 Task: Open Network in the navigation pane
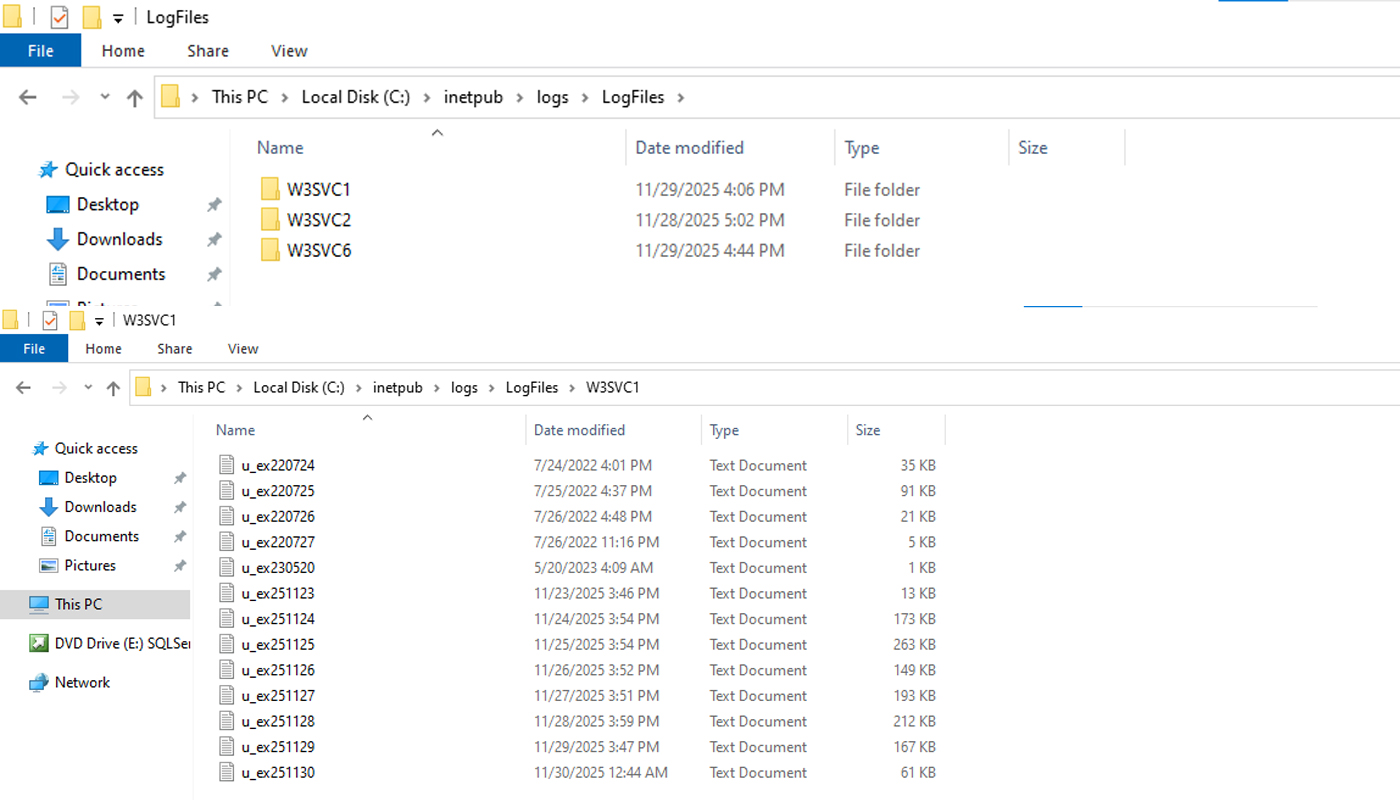pos(82,682)
